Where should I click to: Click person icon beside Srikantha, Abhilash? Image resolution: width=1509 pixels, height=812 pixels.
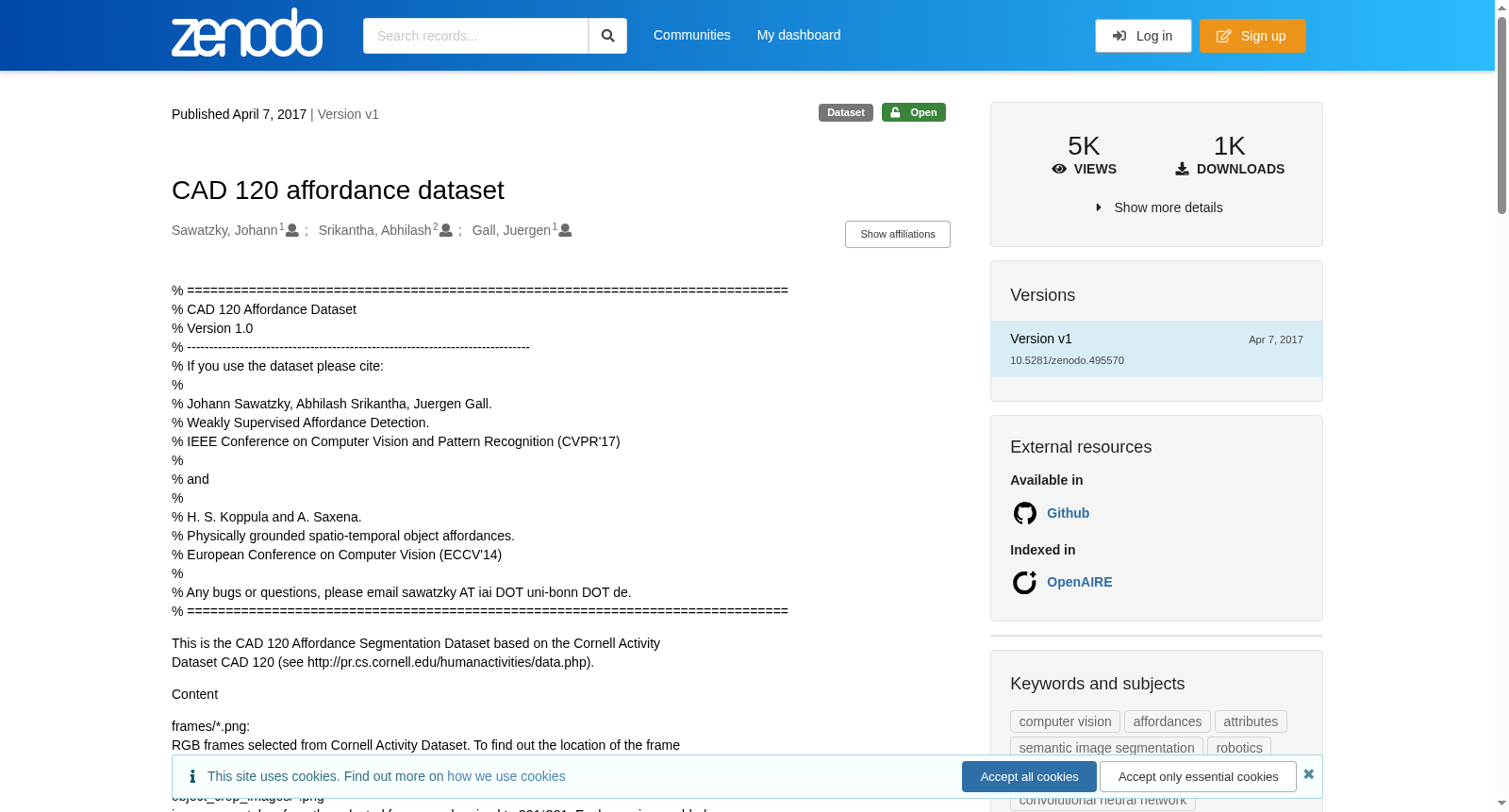(x=446, y=230)
